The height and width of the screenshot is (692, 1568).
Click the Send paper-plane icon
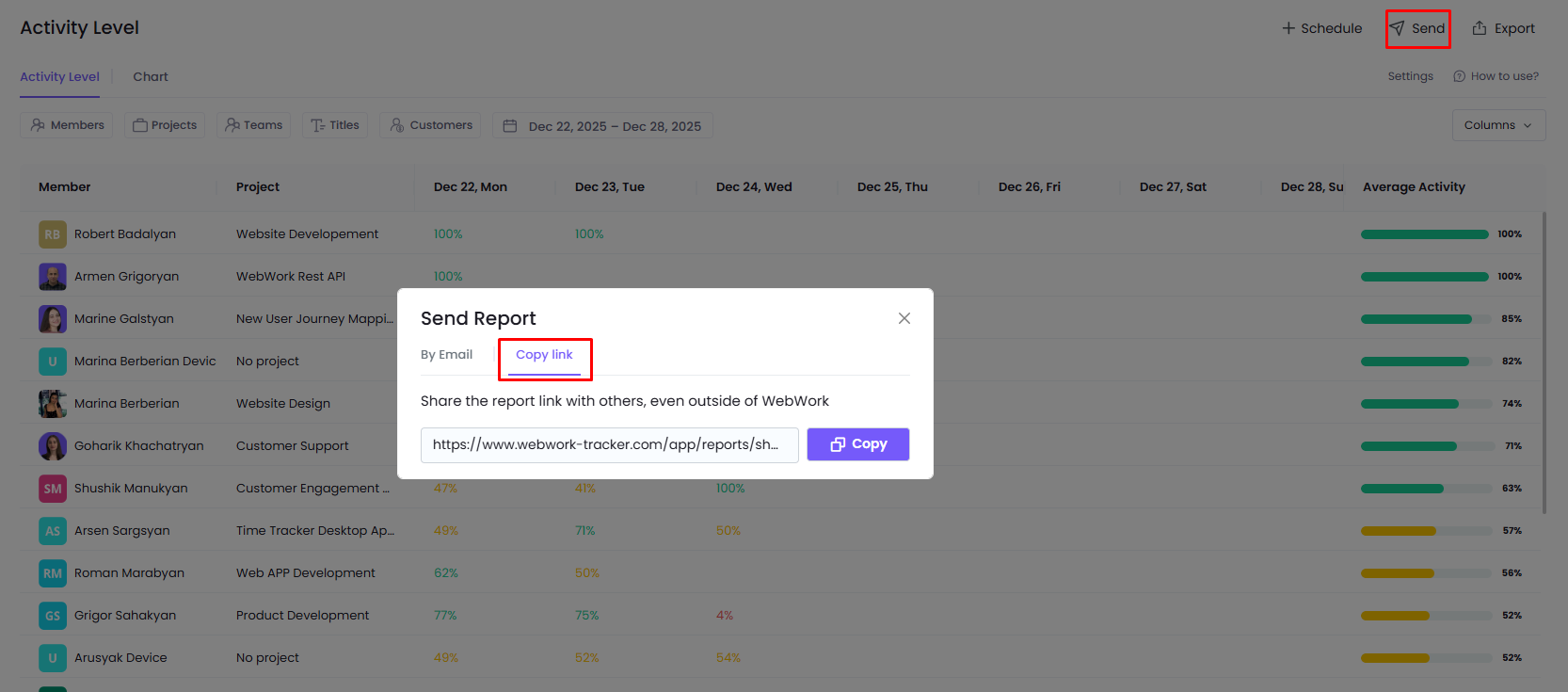coord(1398,28)
